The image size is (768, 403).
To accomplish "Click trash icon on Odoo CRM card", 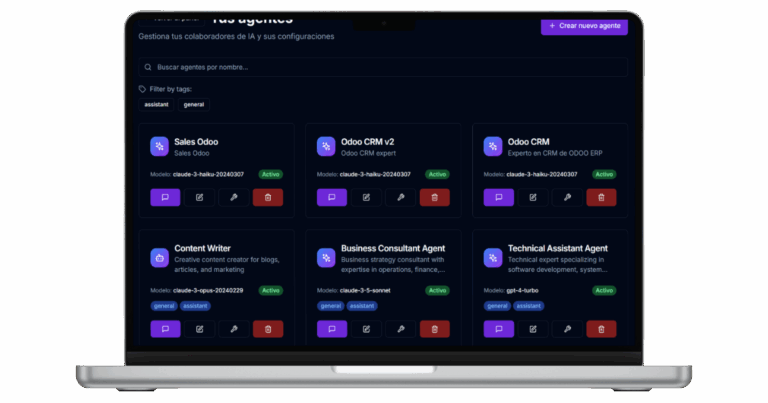I will tap(600, 197).
